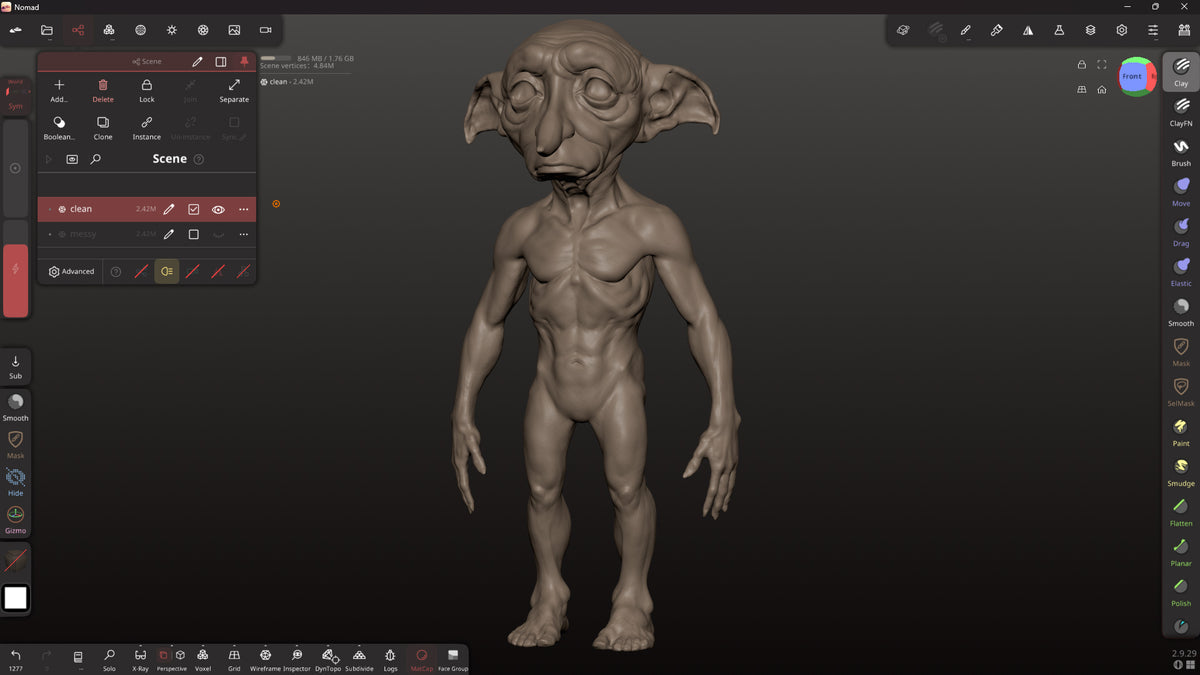The width and height of the screenshot is (1200, 675).
Task: Select the Paint tool
Action: pyautogui.click(x=1181, y=432)
